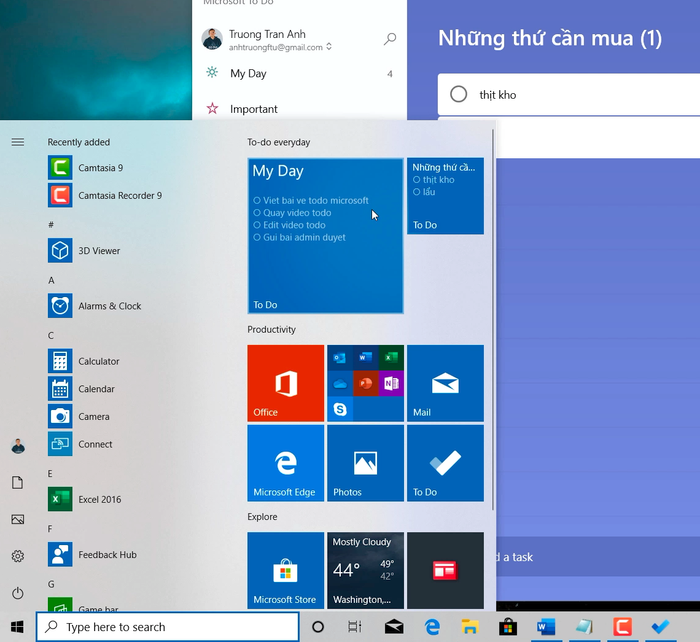Open File Explorer from taskbar
Screen dimensions: 700x642
(x=470, y=627)
